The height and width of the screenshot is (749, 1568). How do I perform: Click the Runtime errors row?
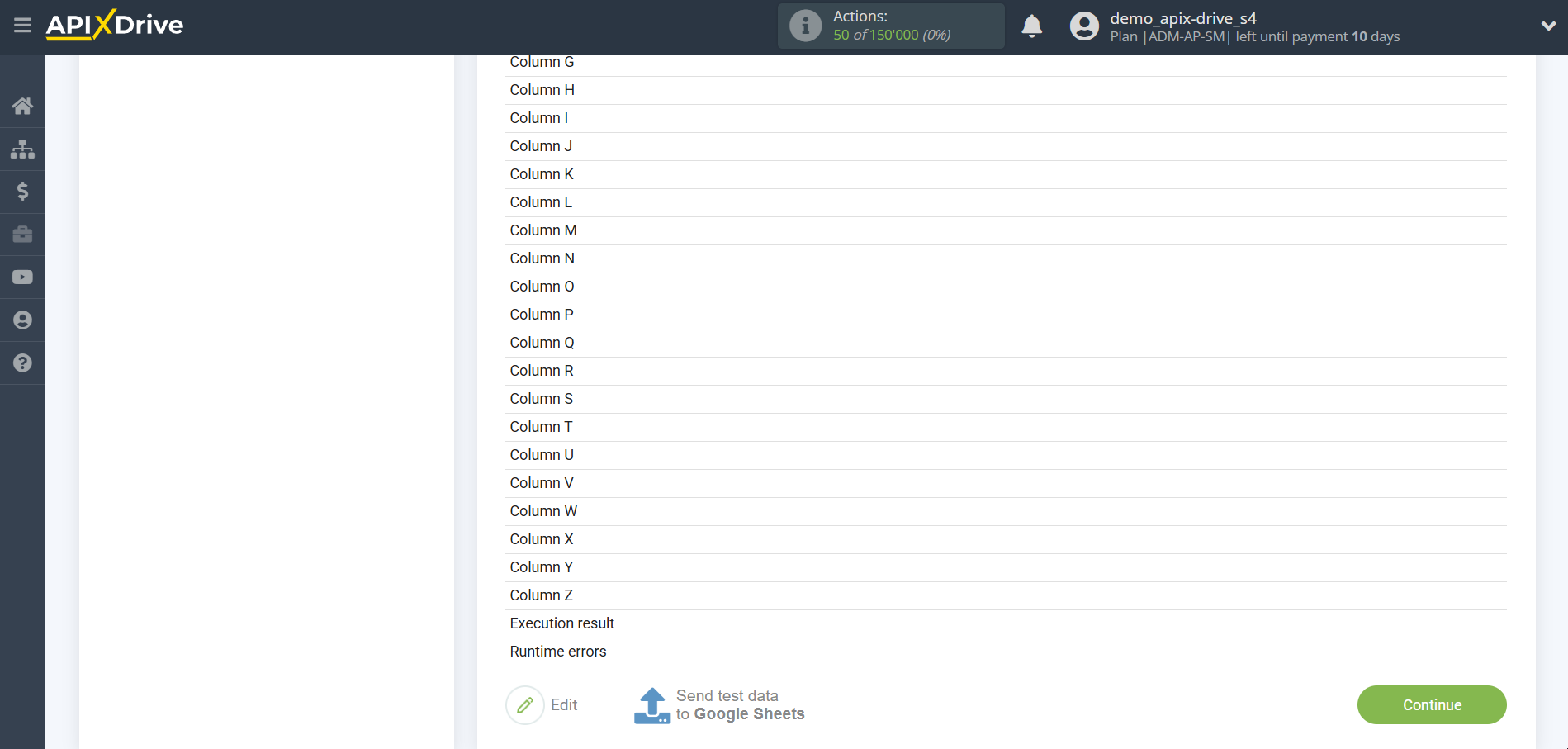(x=1006, y=652)
